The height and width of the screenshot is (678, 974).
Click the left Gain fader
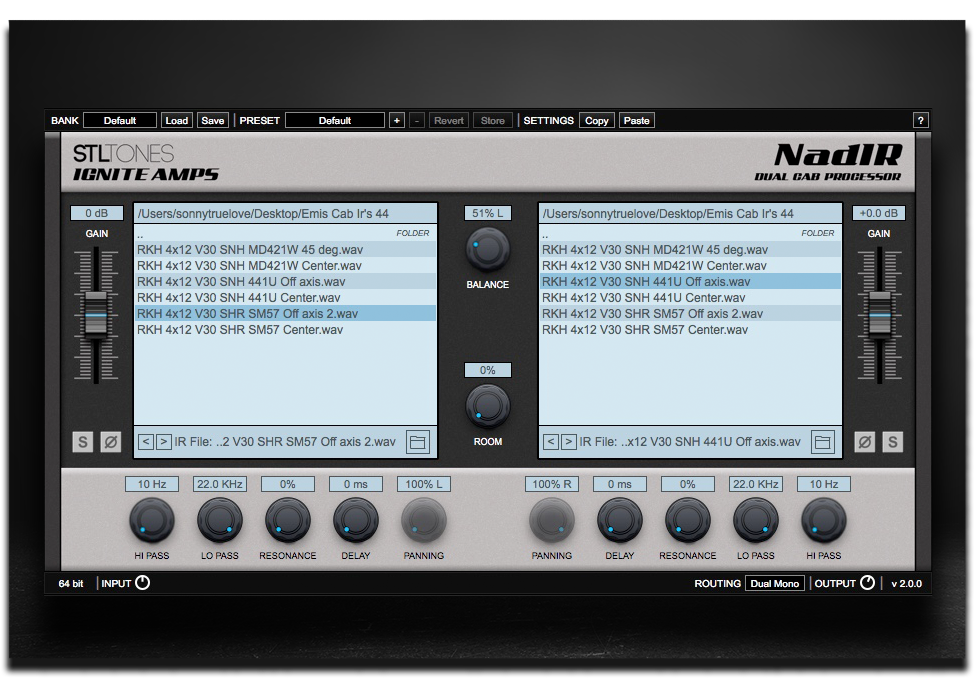(95, 314)
